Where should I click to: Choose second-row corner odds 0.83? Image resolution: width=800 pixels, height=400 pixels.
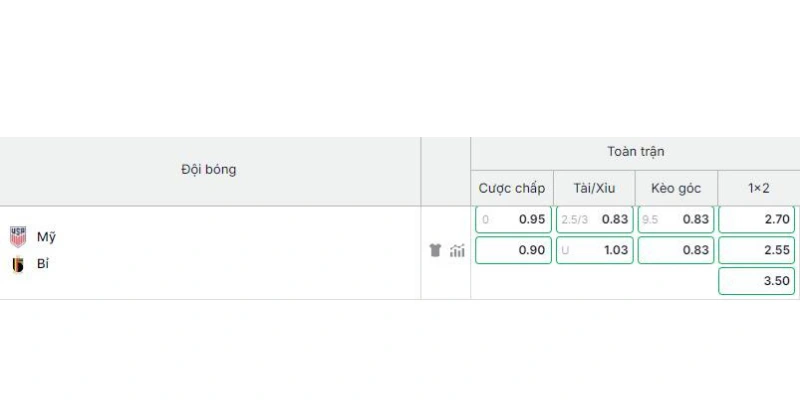click(x=676, y=250)
